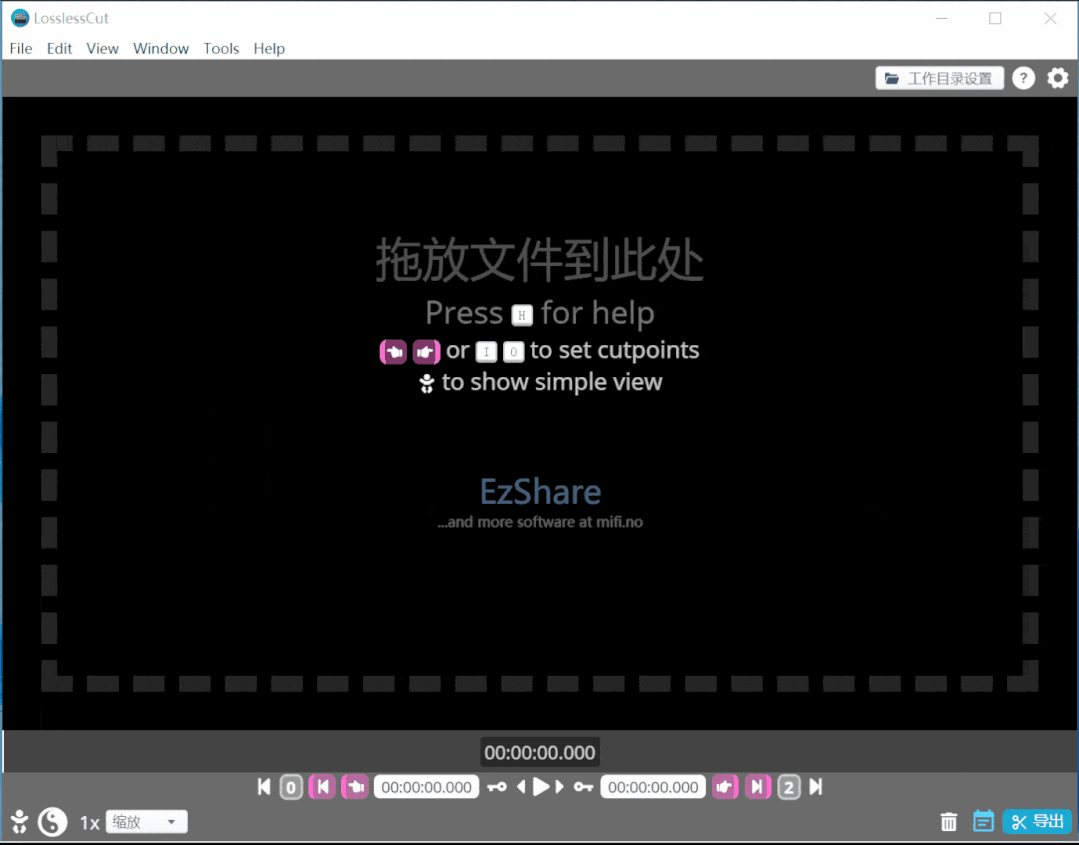Open the Help menu
This screenshot has height=845, width=1079.
(269, 48)
